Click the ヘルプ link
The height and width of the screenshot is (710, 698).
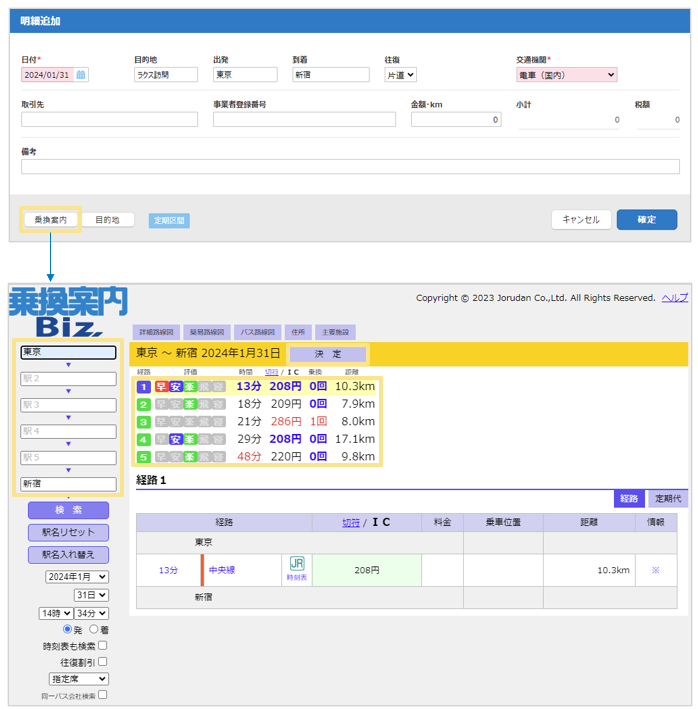pos(675,298)
